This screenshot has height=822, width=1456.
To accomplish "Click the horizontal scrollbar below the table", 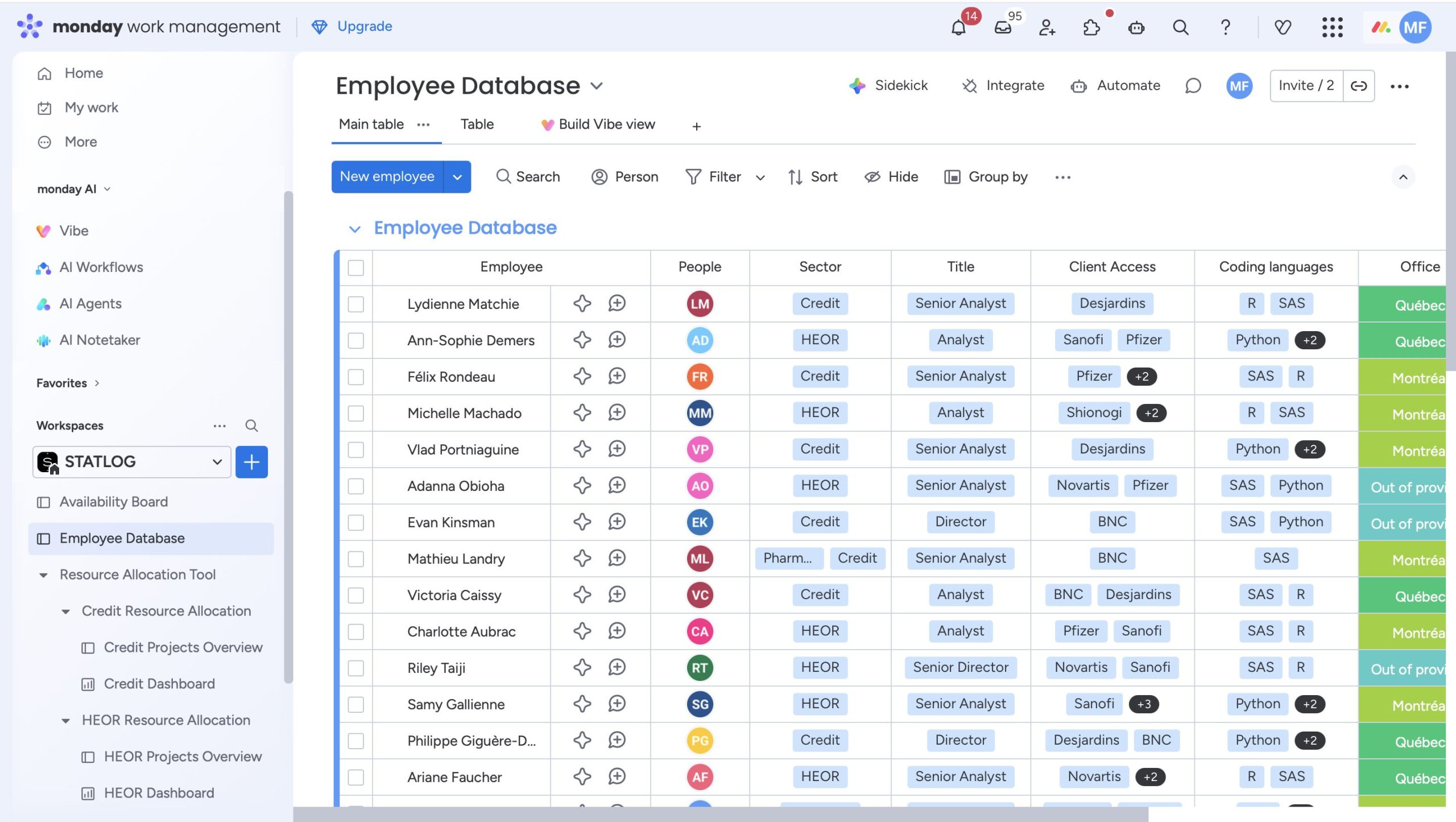I will coord(721,814).
